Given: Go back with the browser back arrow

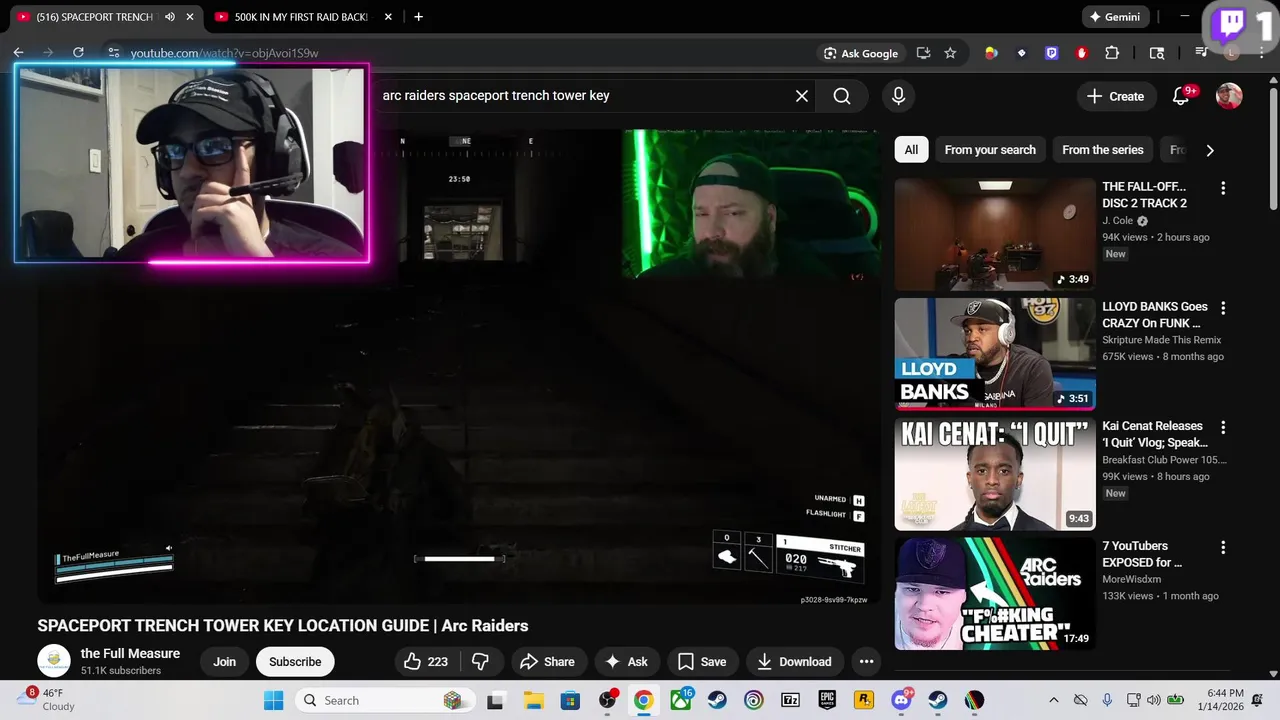Looking at the screenshot, I should (x=18, y=53).
